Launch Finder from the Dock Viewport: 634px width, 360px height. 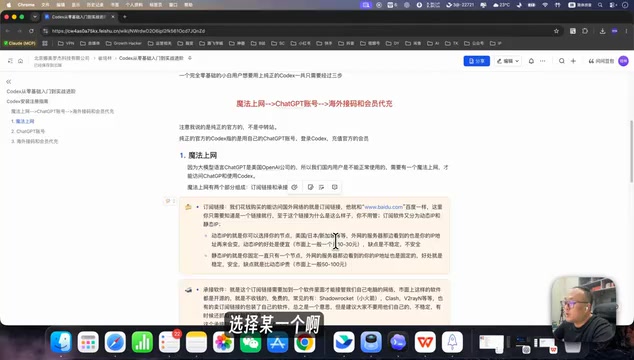click(x=61, y=342)
